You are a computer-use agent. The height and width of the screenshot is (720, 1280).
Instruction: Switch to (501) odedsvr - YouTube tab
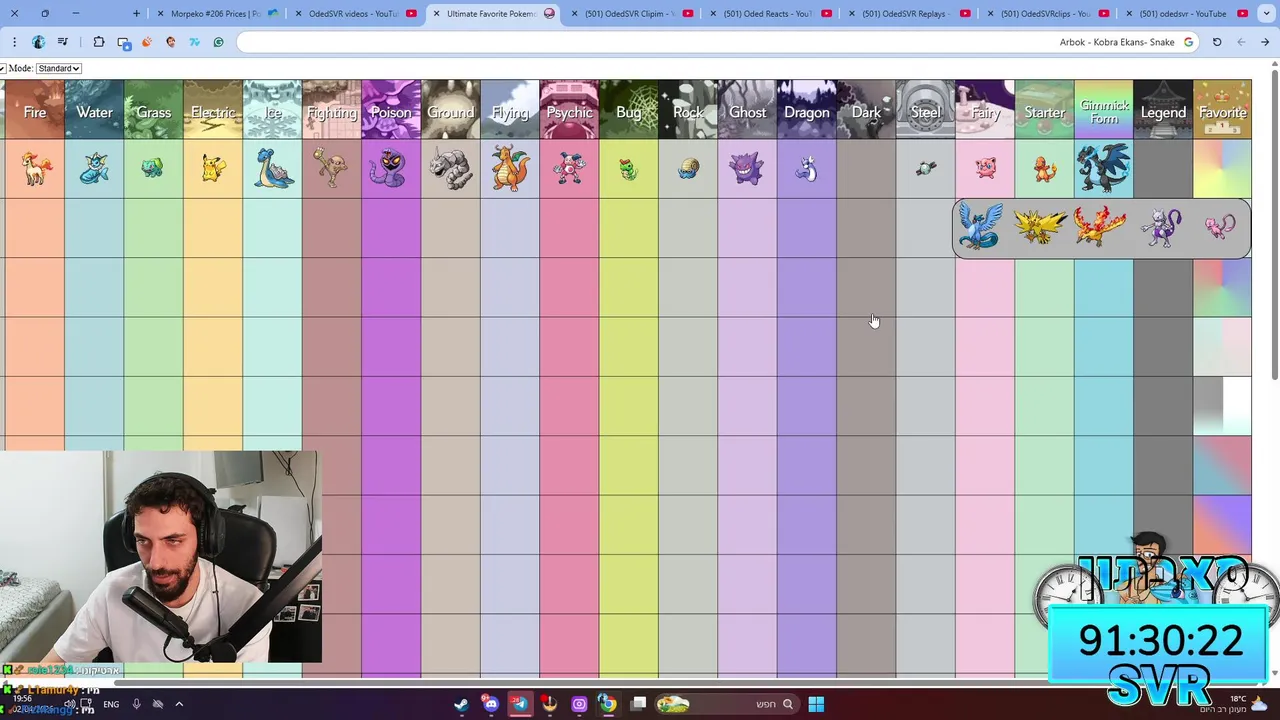(1184, 14)
